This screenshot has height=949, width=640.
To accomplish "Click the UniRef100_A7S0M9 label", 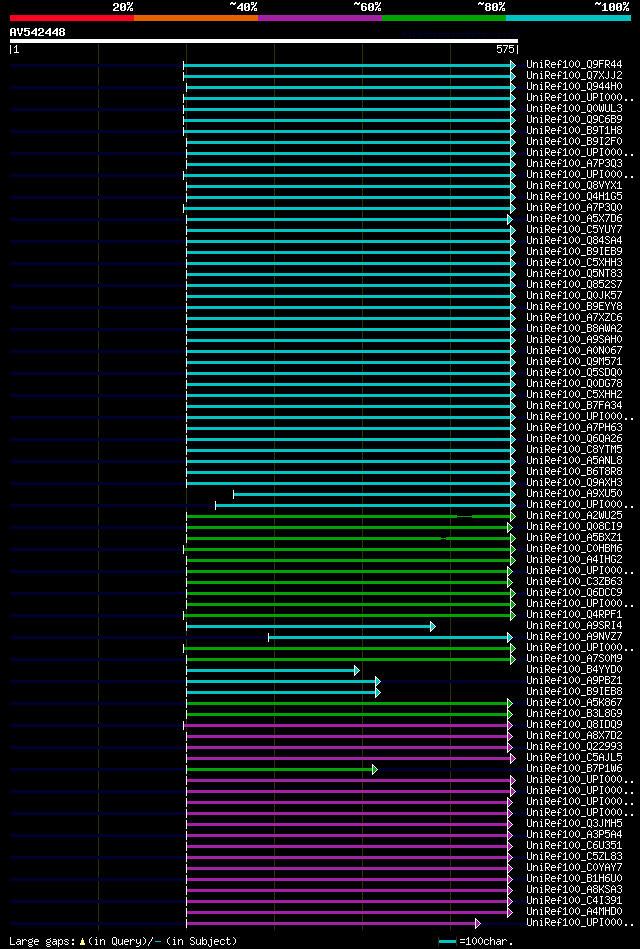I will click(x=574, y=659).
